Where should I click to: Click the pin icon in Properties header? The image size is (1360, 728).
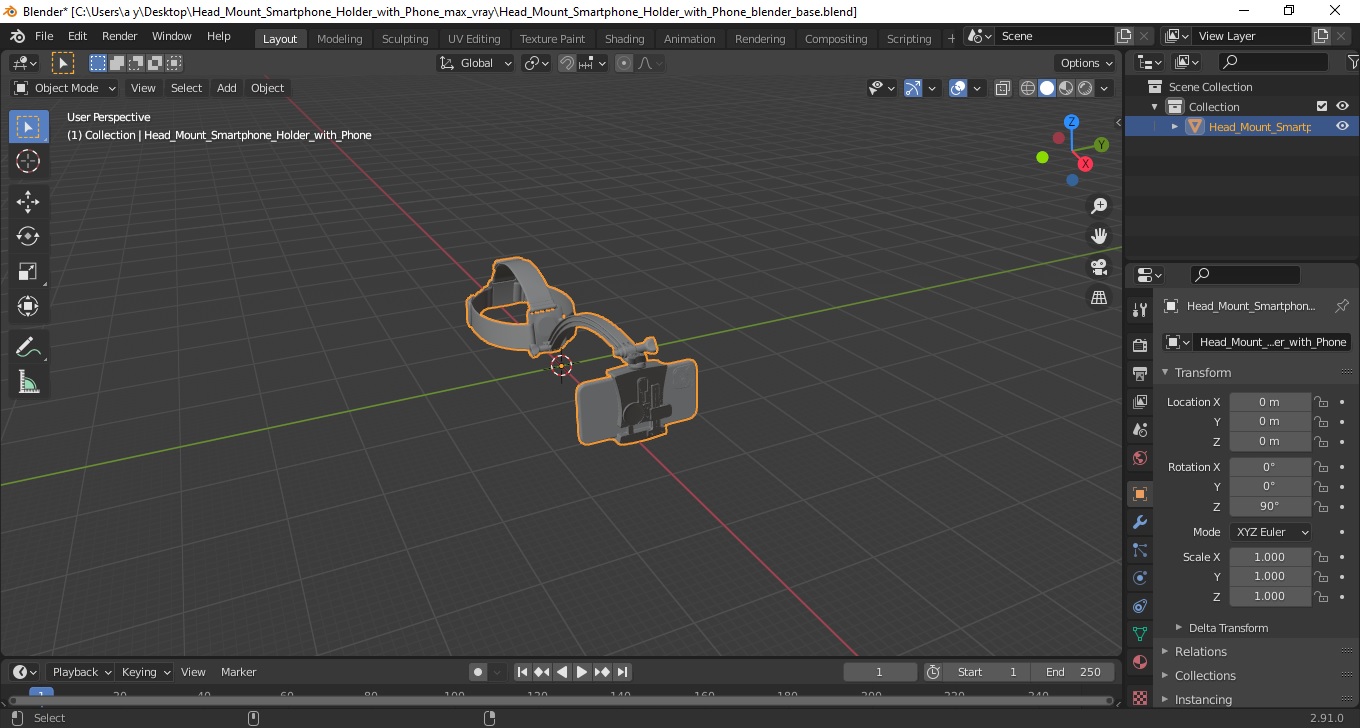pyautogui.click(x=1342, y=306)
